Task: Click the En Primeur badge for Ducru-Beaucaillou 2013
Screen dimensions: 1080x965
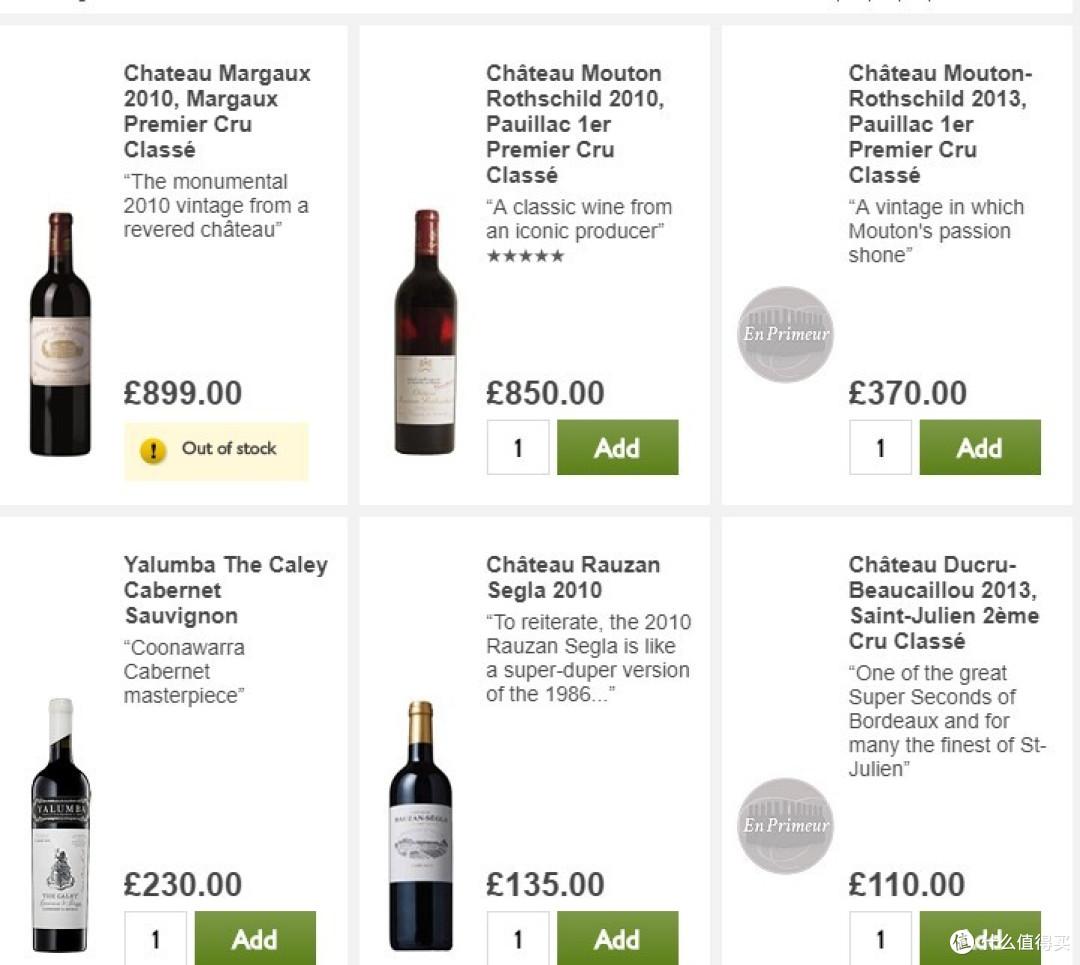Action: pyautogui.click(x=785, y=826)
